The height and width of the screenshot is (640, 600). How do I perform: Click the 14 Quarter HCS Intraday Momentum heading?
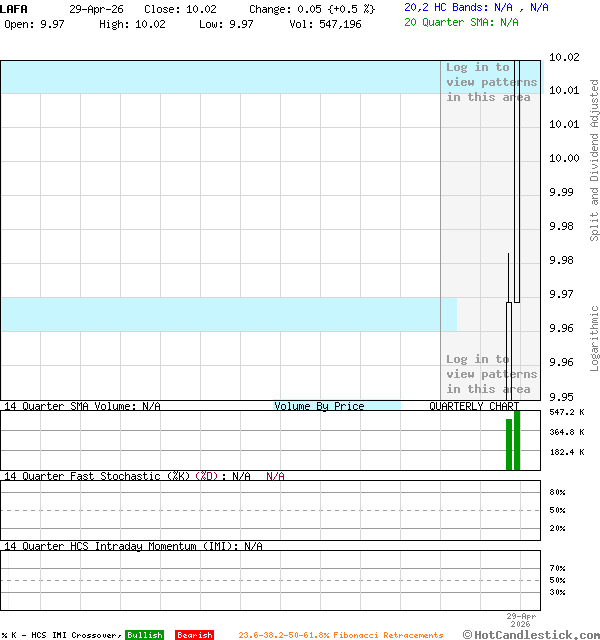click(x=133, y=546)
